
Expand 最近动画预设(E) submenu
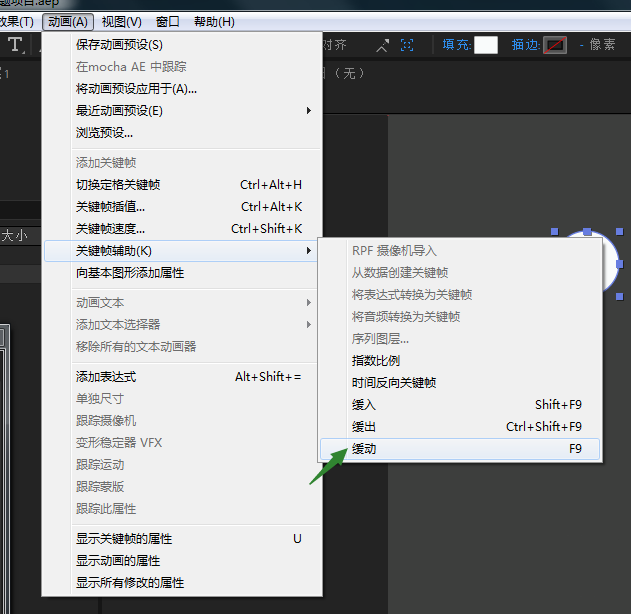pos(182,111)
